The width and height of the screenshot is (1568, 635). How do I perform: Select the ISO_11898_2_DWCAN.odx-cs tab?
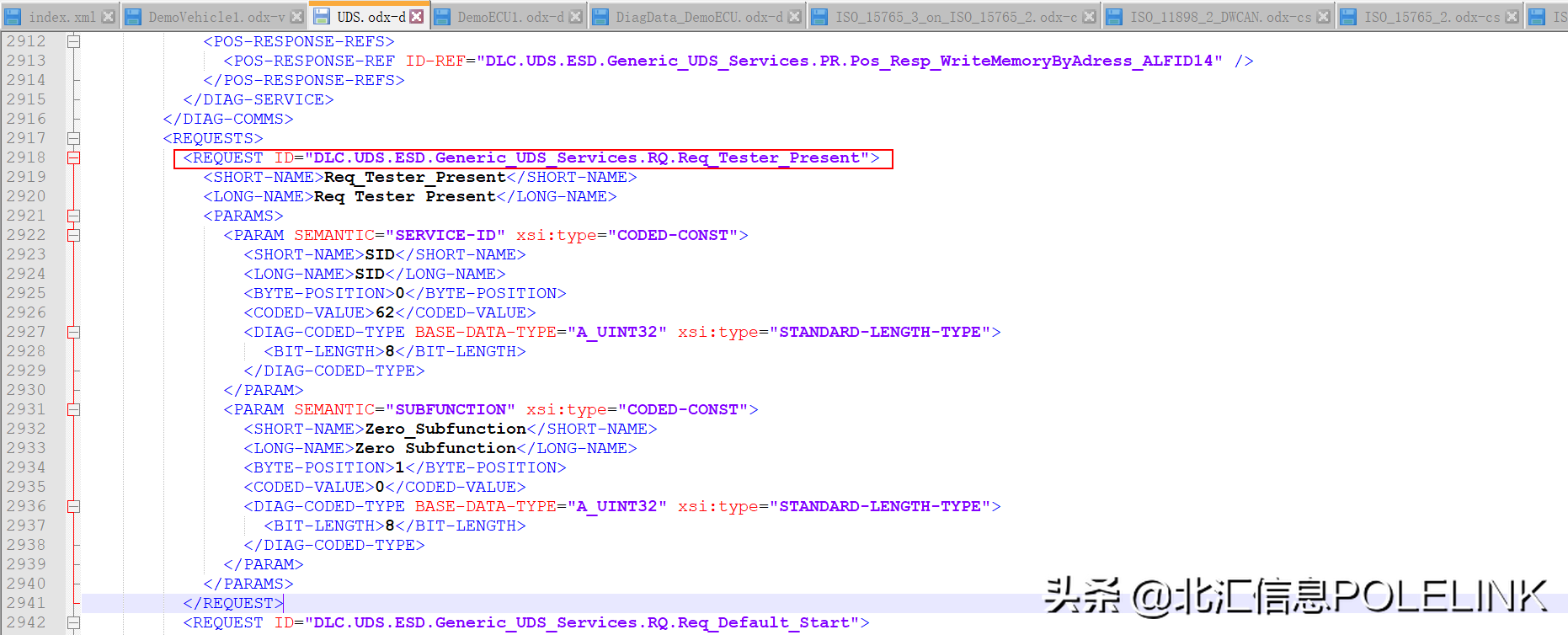click(1219, 17)
